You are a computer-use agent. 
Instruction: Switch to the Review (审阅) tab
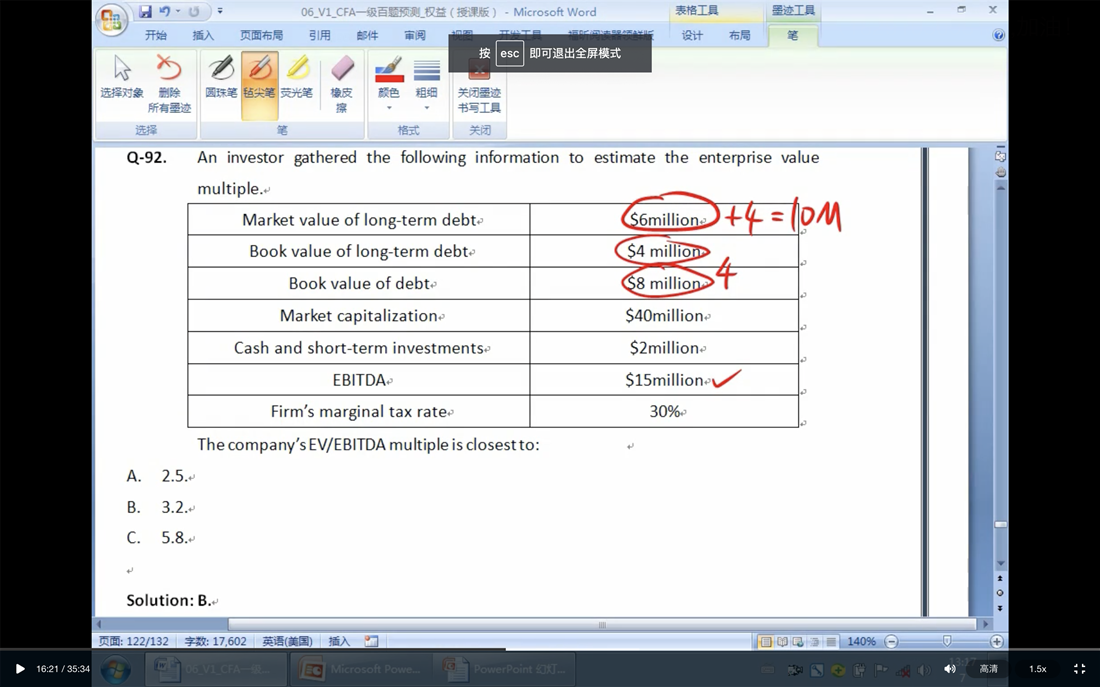coord(415,35)
